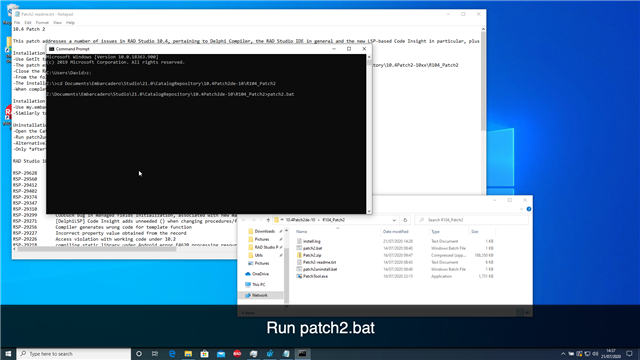Show hidden system tray icons
This screenshot has width=640, height=360.
(x=563, y=354)
